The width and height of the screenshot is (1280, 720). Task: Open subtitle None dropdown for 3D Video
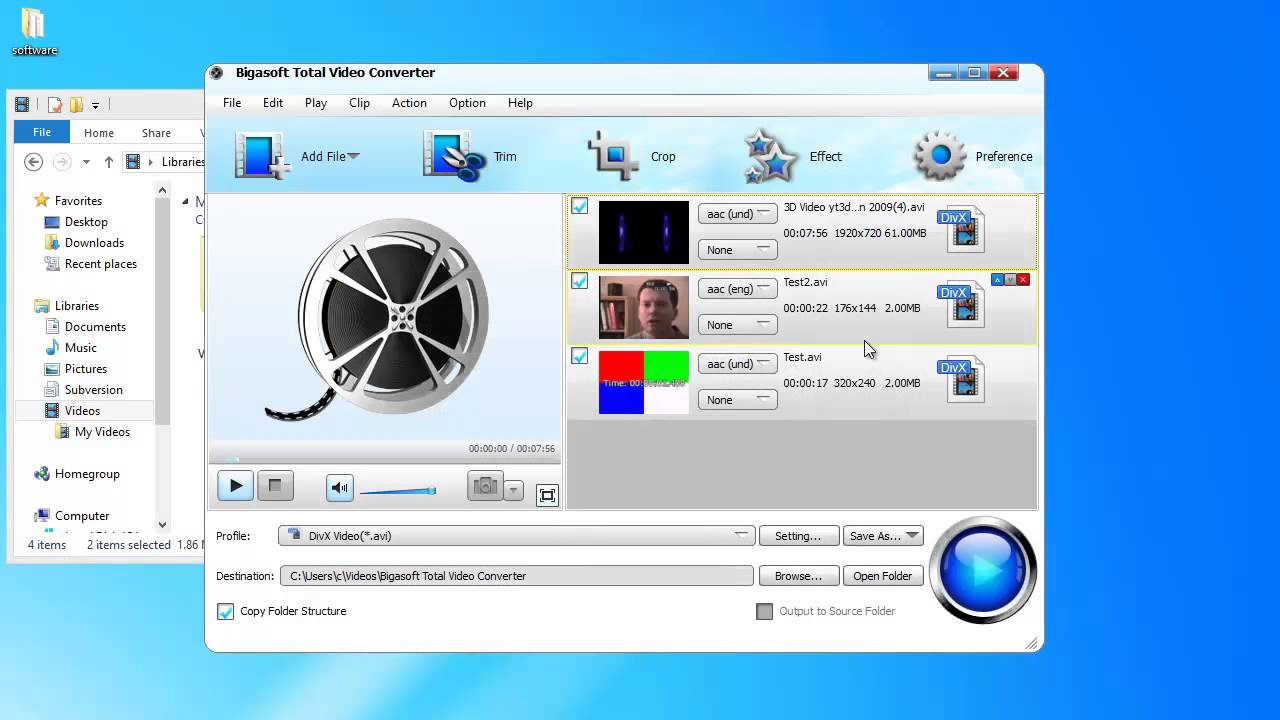(737, 250)
